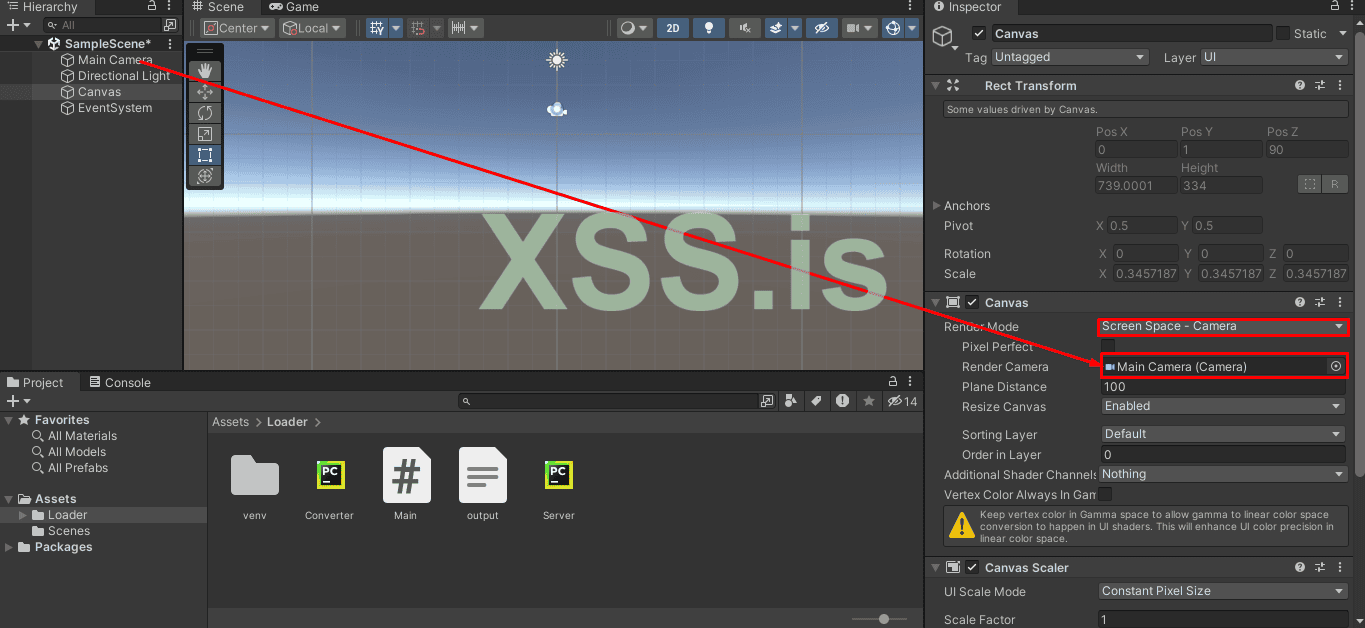Lock the Hierarchy panel
The height and width of the screenshot is (628, 1365).
pyautogui.click(x=151, y=7)
